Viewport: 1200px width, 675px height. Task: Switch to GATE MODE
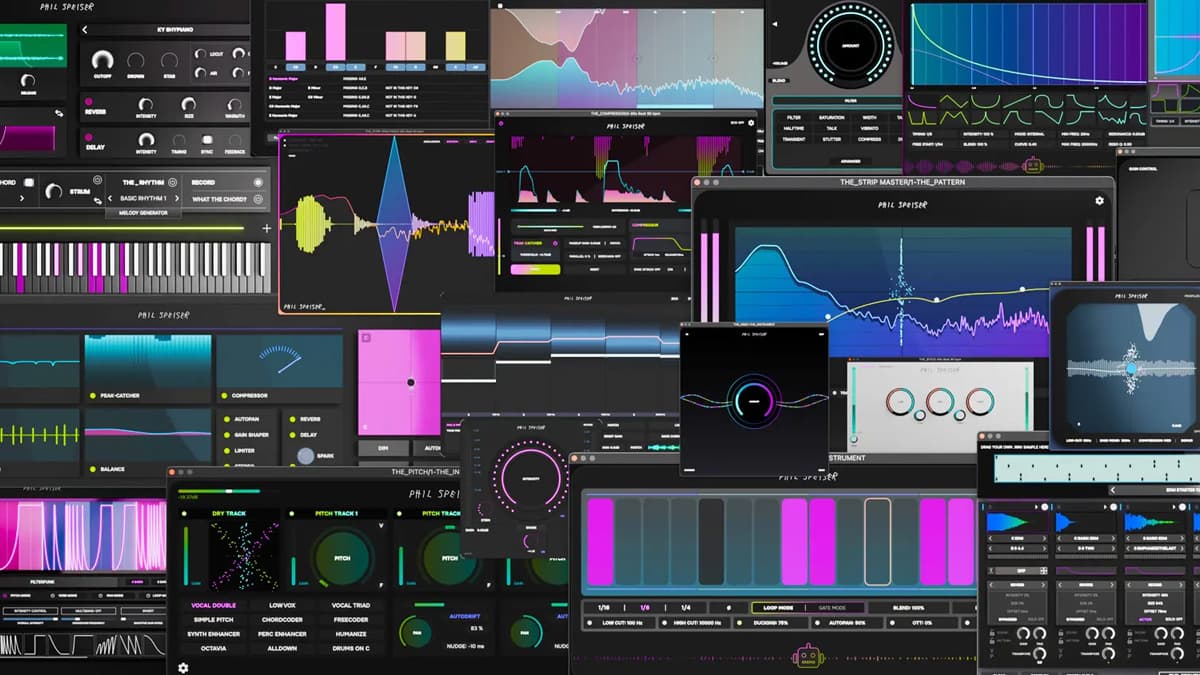point(832,607)
